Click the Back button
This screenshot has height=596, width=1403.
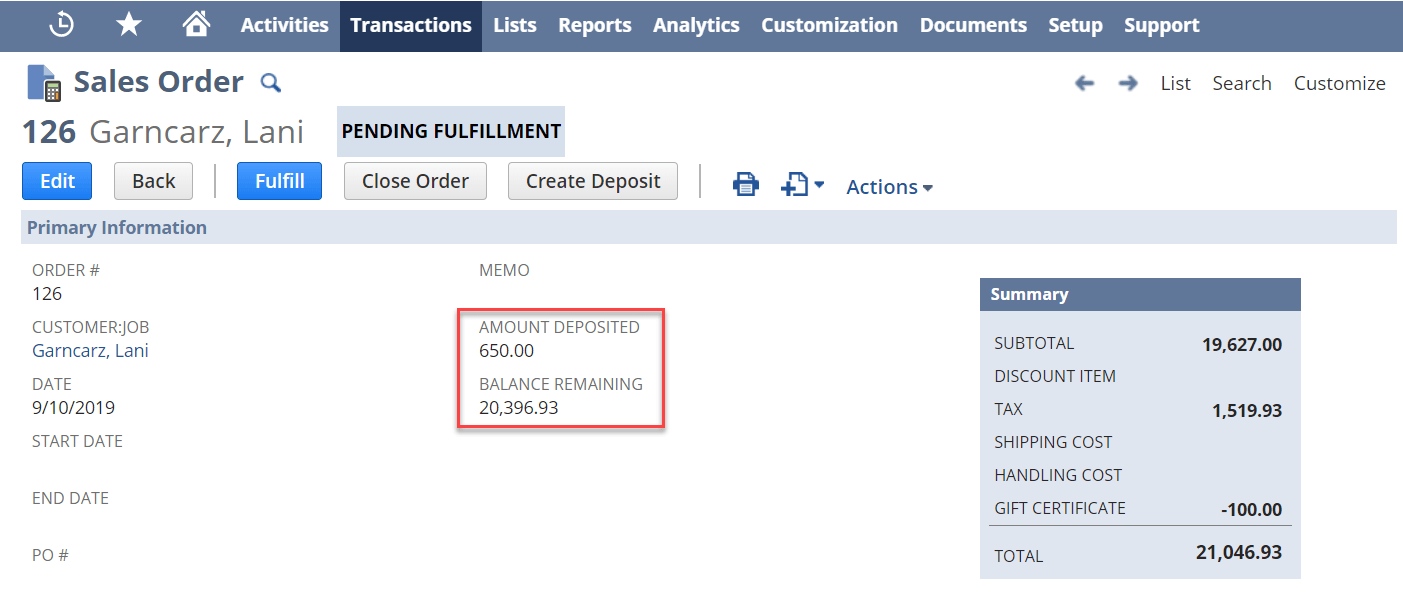pyautogui.click(x=153, y=181)
